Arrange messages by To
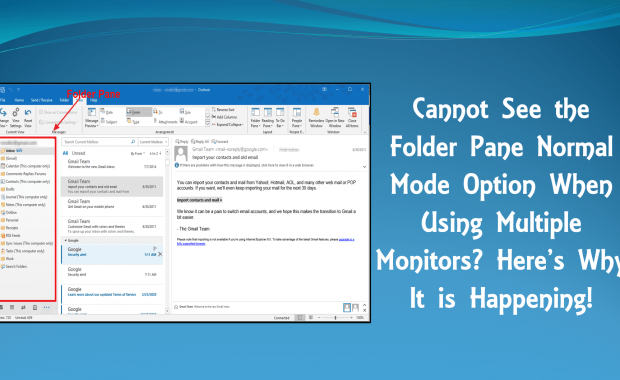This screenshot has height=380, width=620. click(158, 112)
